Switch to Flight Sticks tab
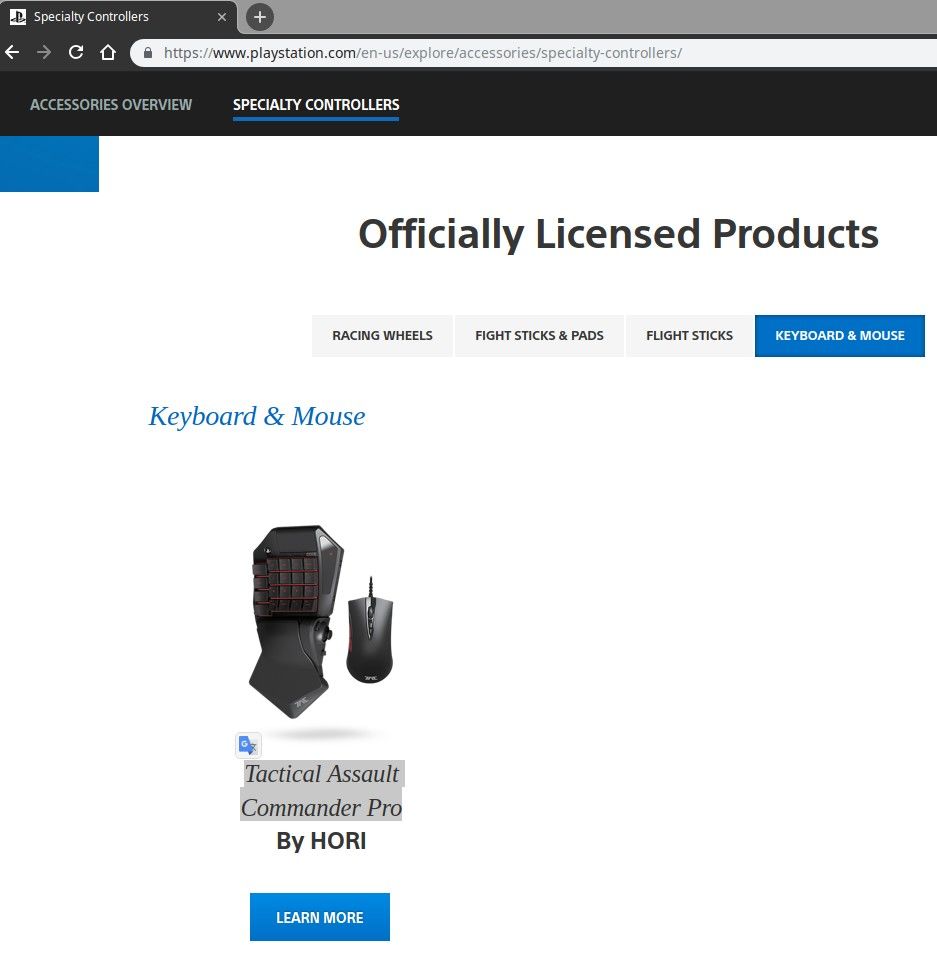 click(x=689, y=335)
